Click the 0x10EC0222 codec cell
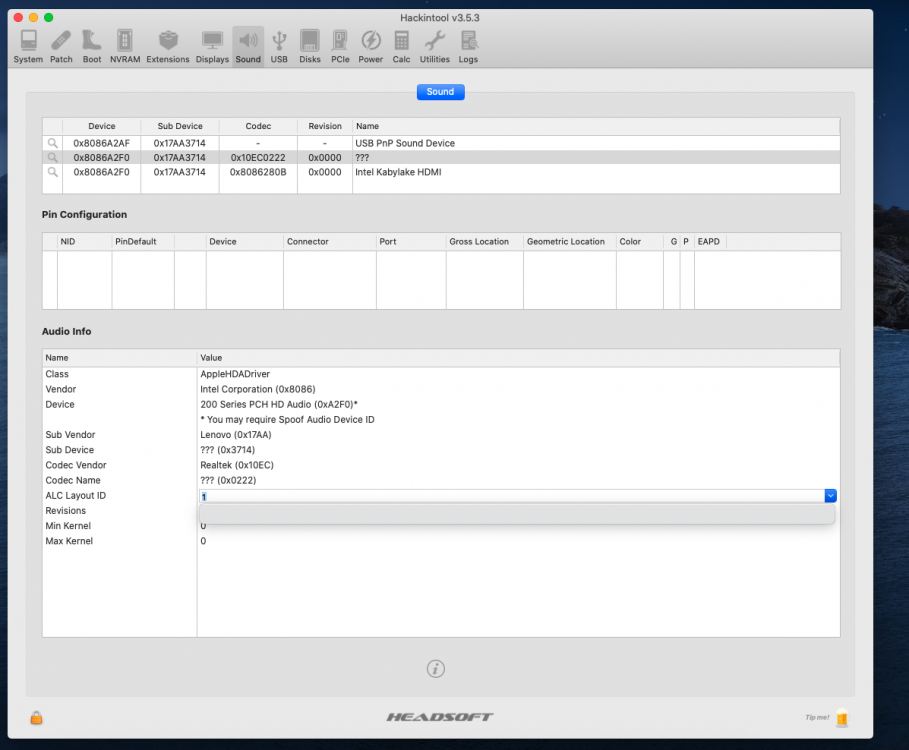This screenshot has height=750, width=909. point(258,157)
